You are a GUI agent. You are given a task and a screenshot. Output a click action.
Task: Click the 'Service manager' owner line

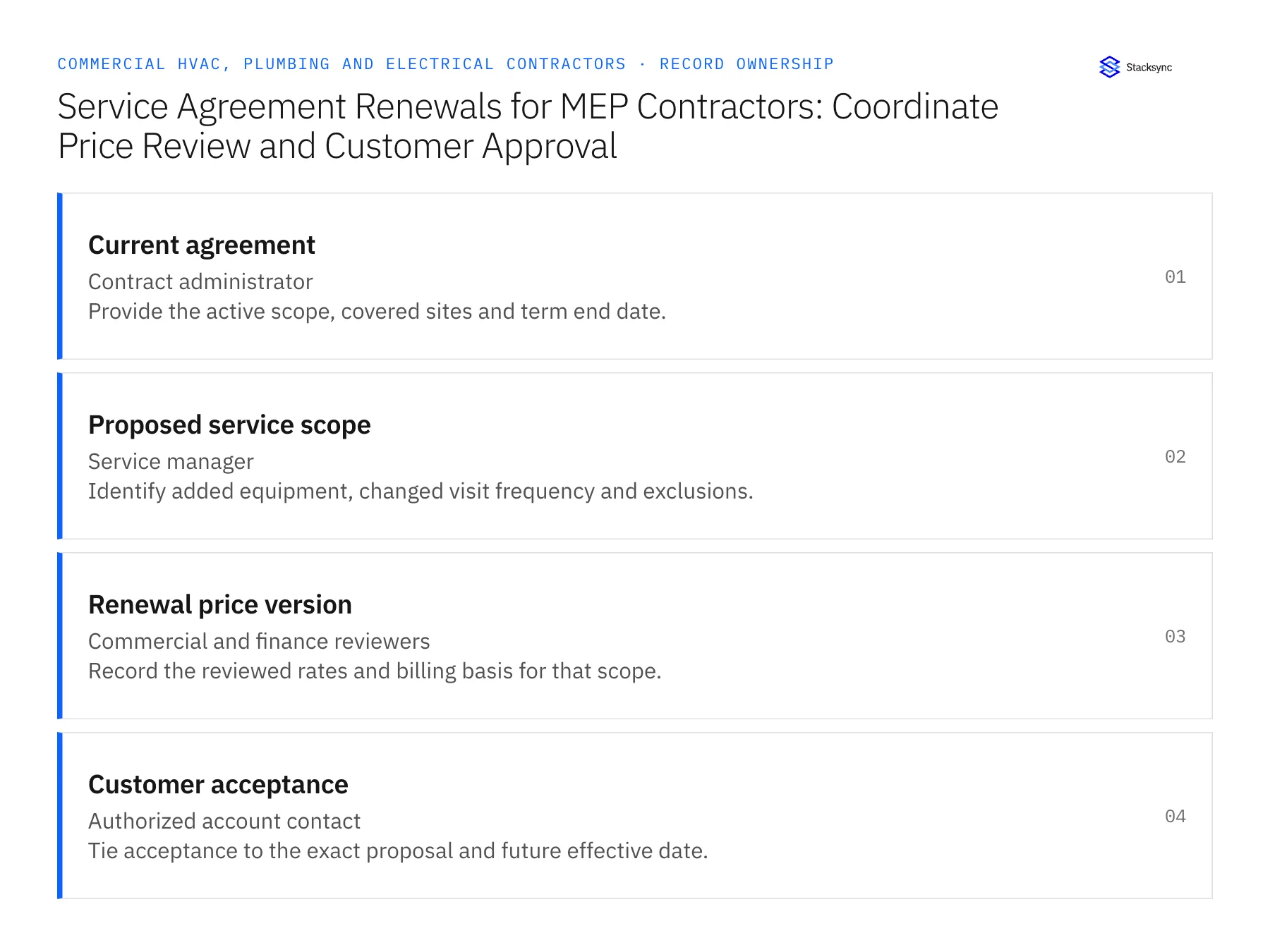point(171,461)
